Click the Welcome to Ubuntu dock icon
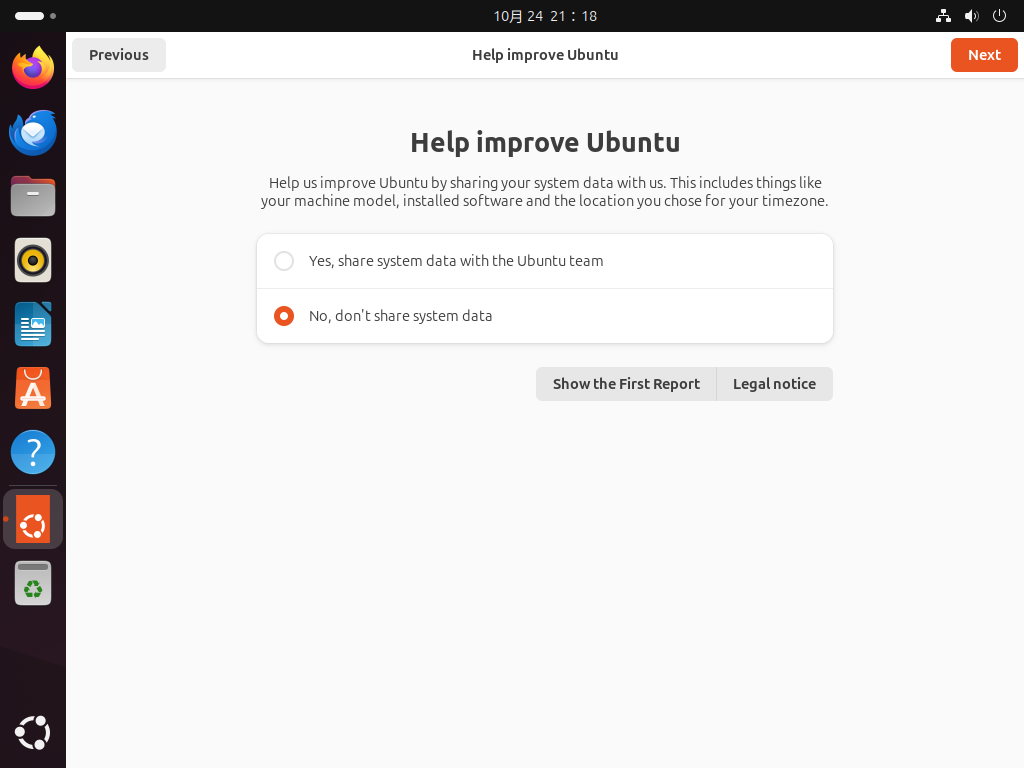Viewport: 1024px width, 768px height. click(x=33, y=519)
